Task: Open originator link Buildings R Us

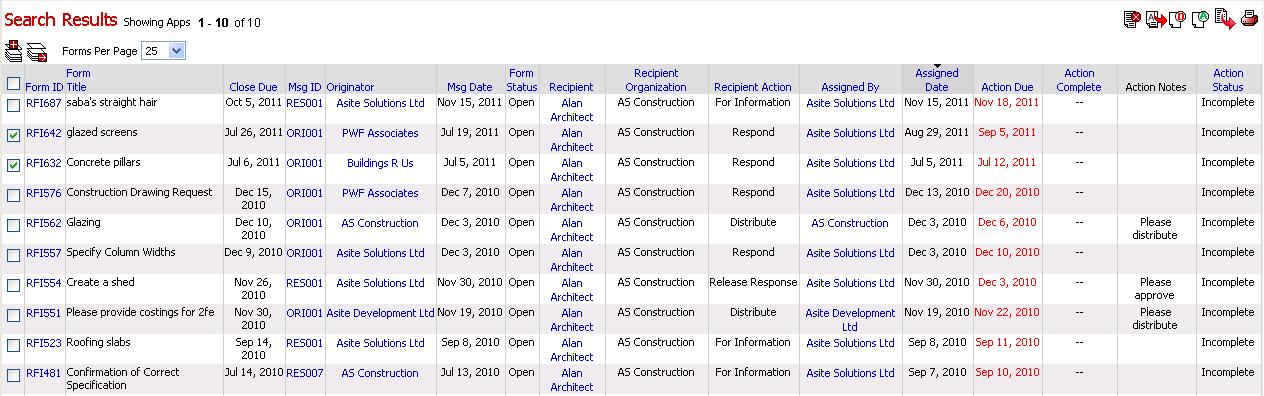Action: pyautogui.click(x=380, y=163)
